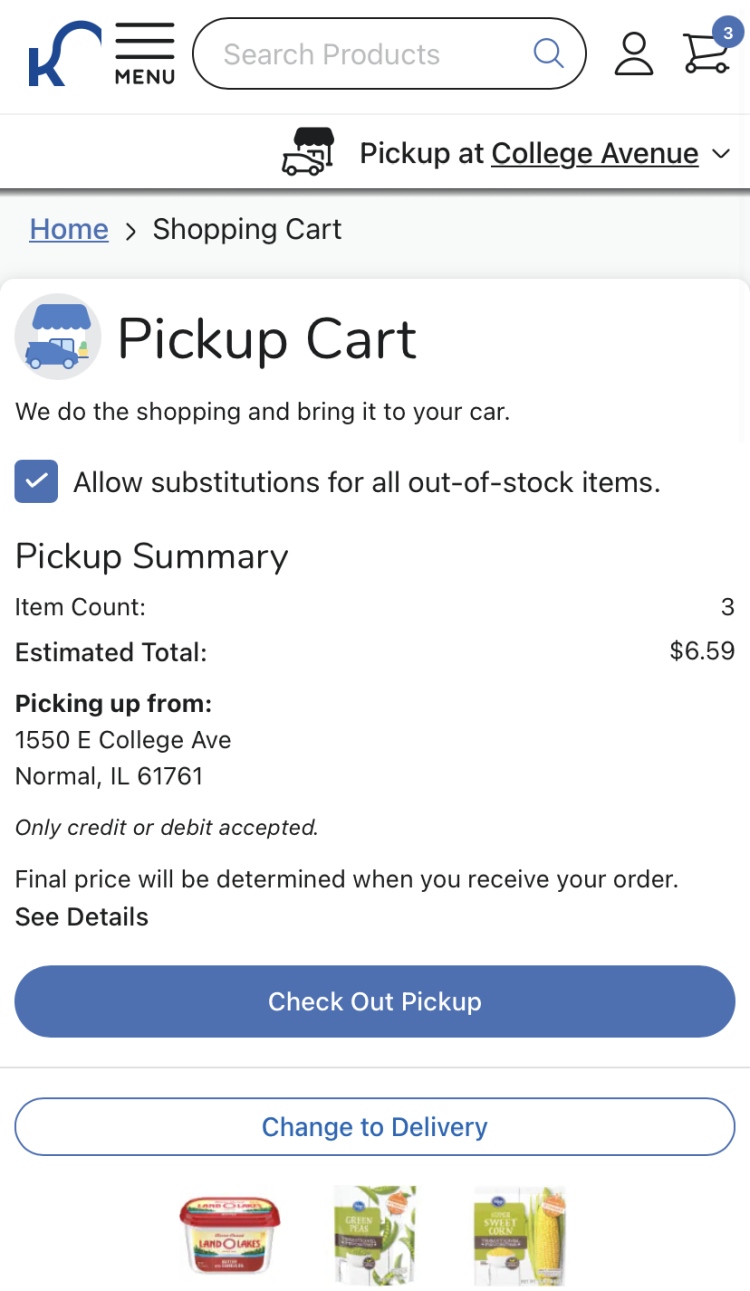
Task: Click the Pickup Cart van icon
Action: pos(58,337)
